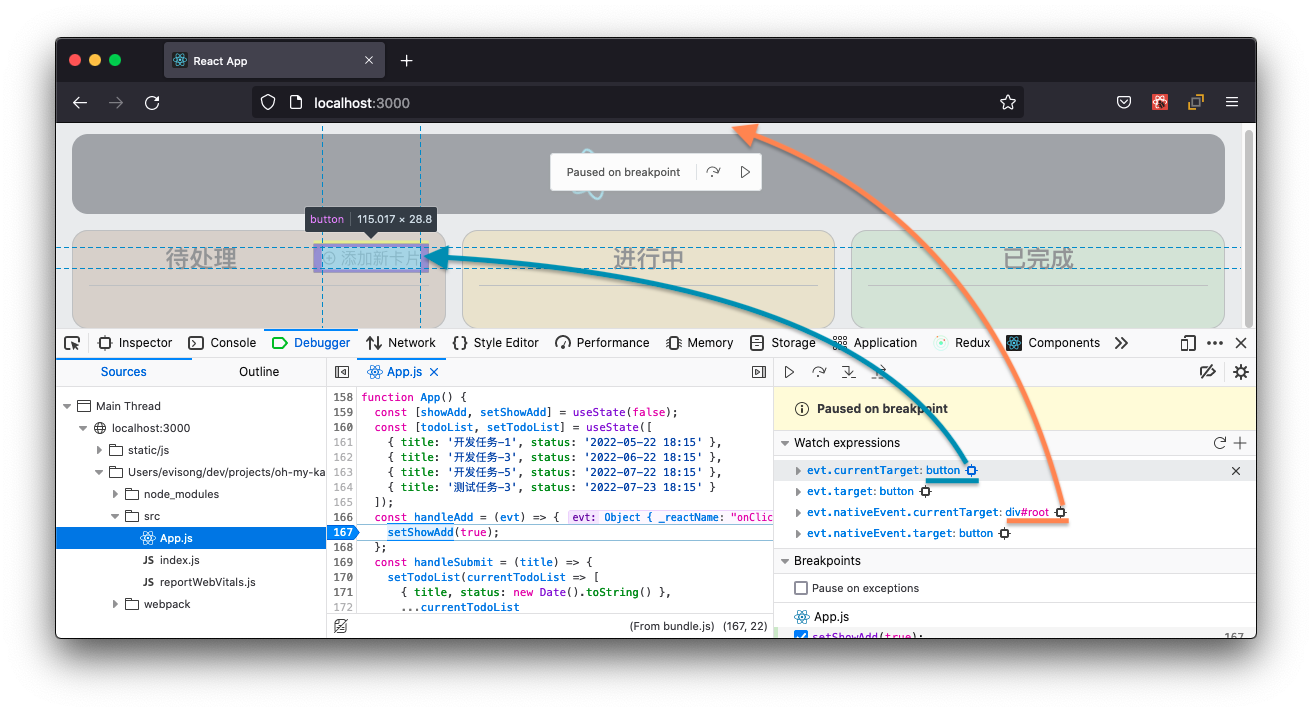The height and width of the screenshot is (712, 1312).
Task: Reveal evt.target node in inspector
Action: [926, 492]
